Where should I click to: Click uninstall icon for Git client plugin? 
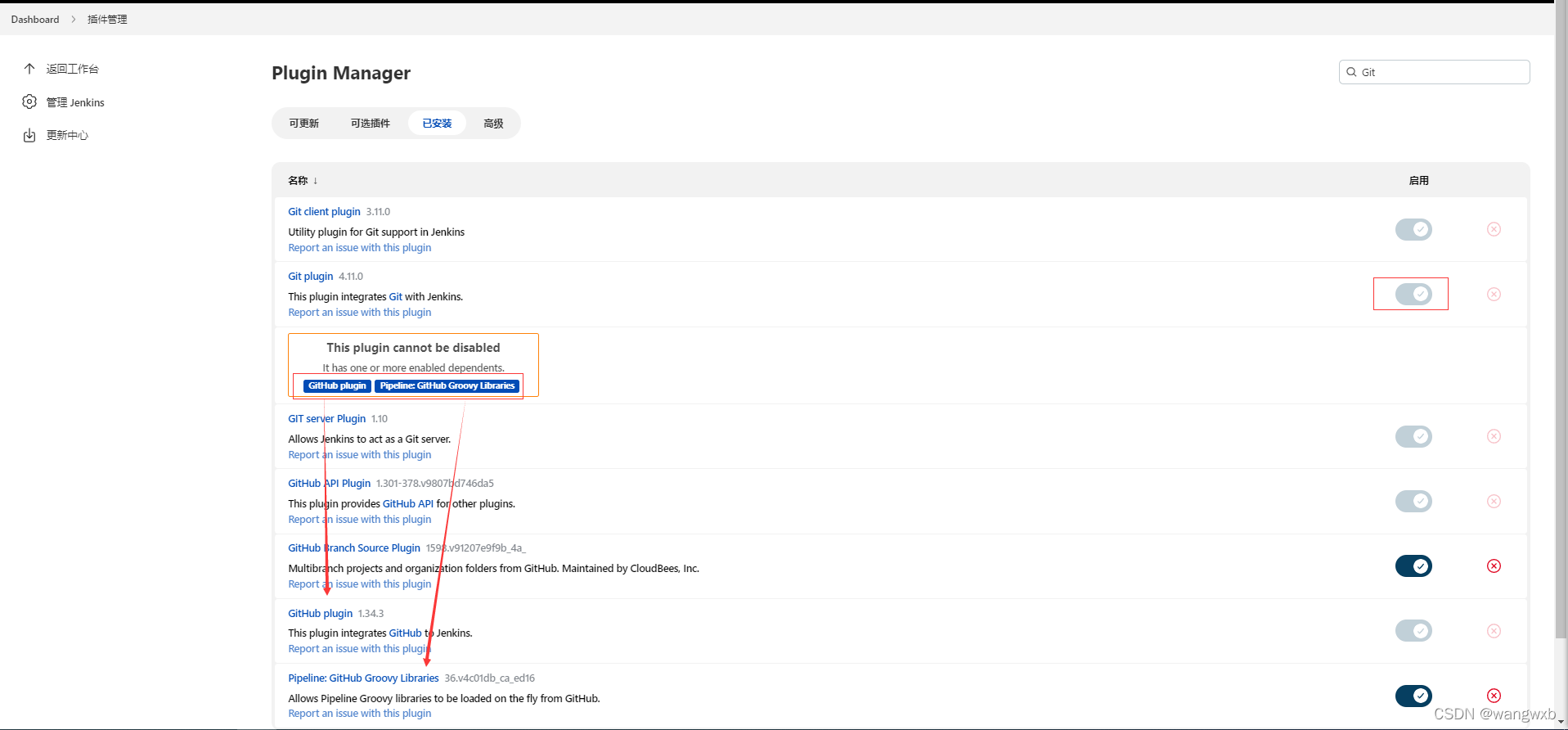[x=1494, y=229]
